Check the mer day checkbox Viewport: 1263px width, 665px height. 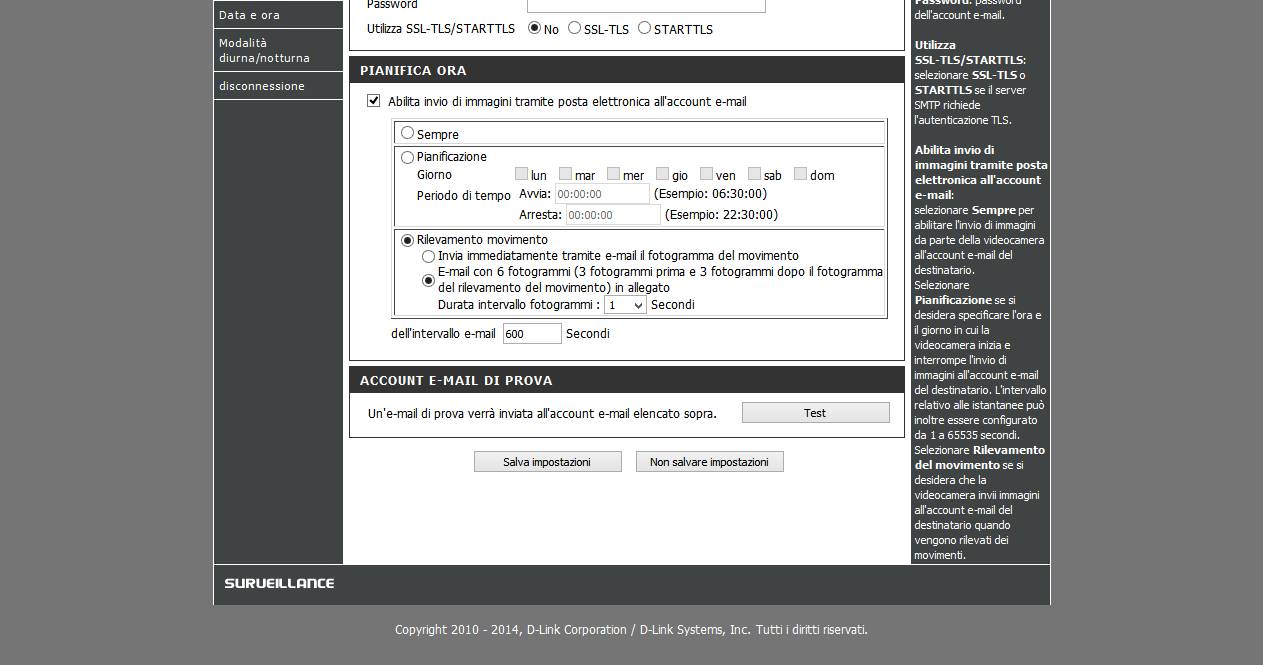[613, 174]
